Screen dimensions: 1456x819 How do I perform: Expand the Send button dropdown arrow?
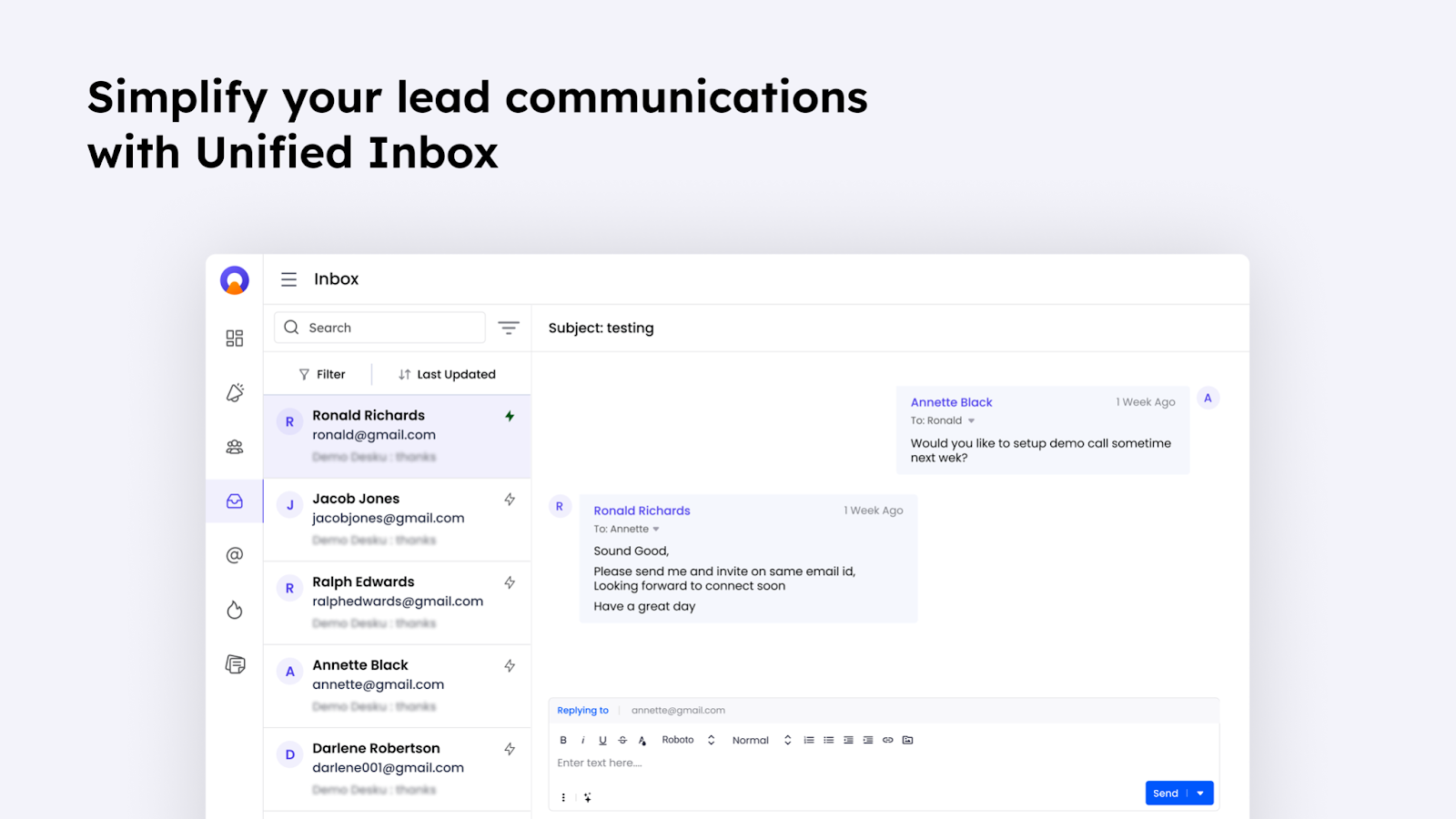(1201, 794)
